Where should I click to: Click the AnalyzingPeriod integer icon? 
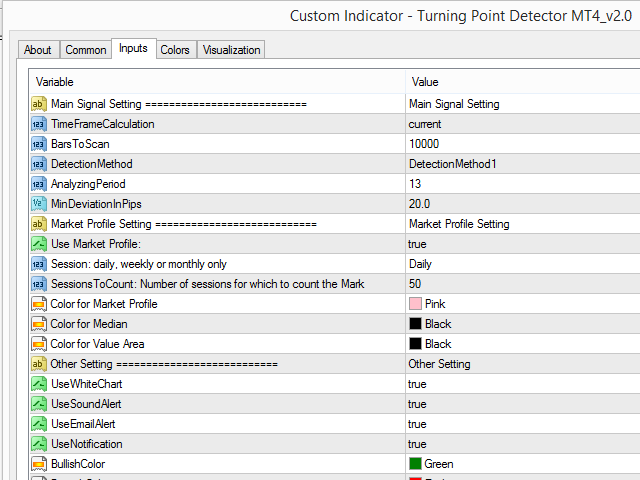[39, 184]
